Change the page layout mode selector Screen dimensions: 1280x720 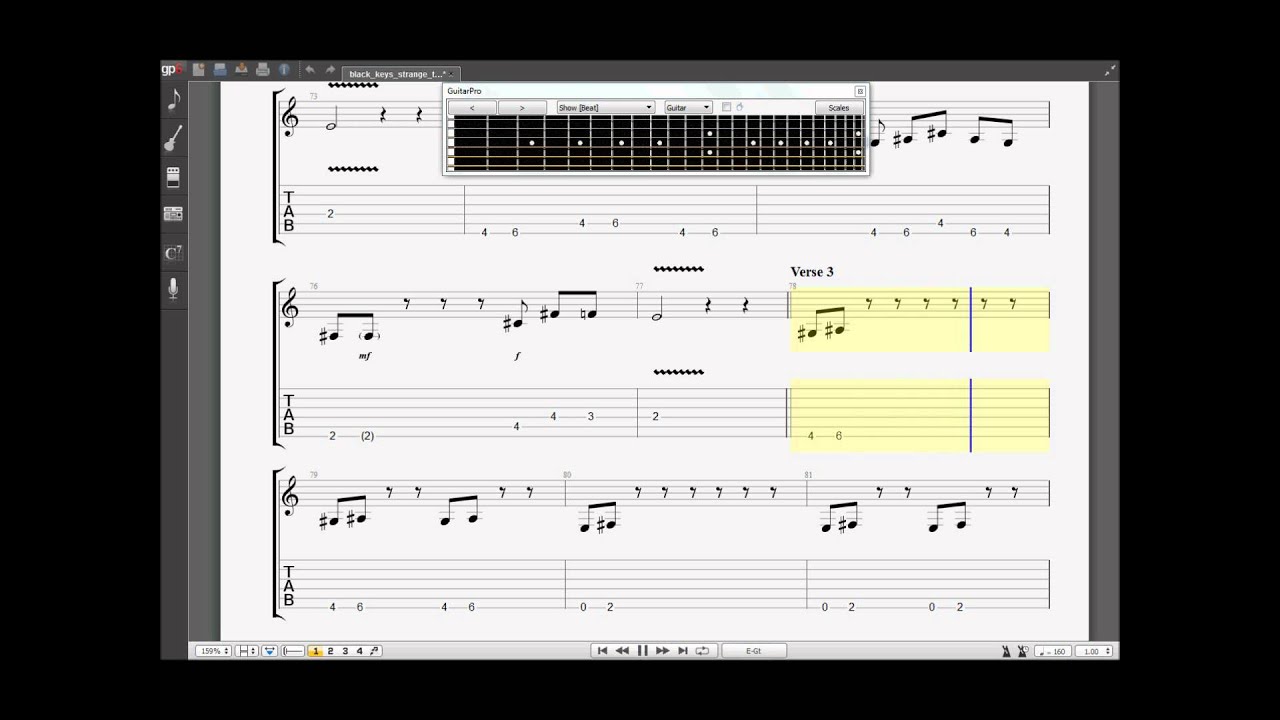[247, 651]
